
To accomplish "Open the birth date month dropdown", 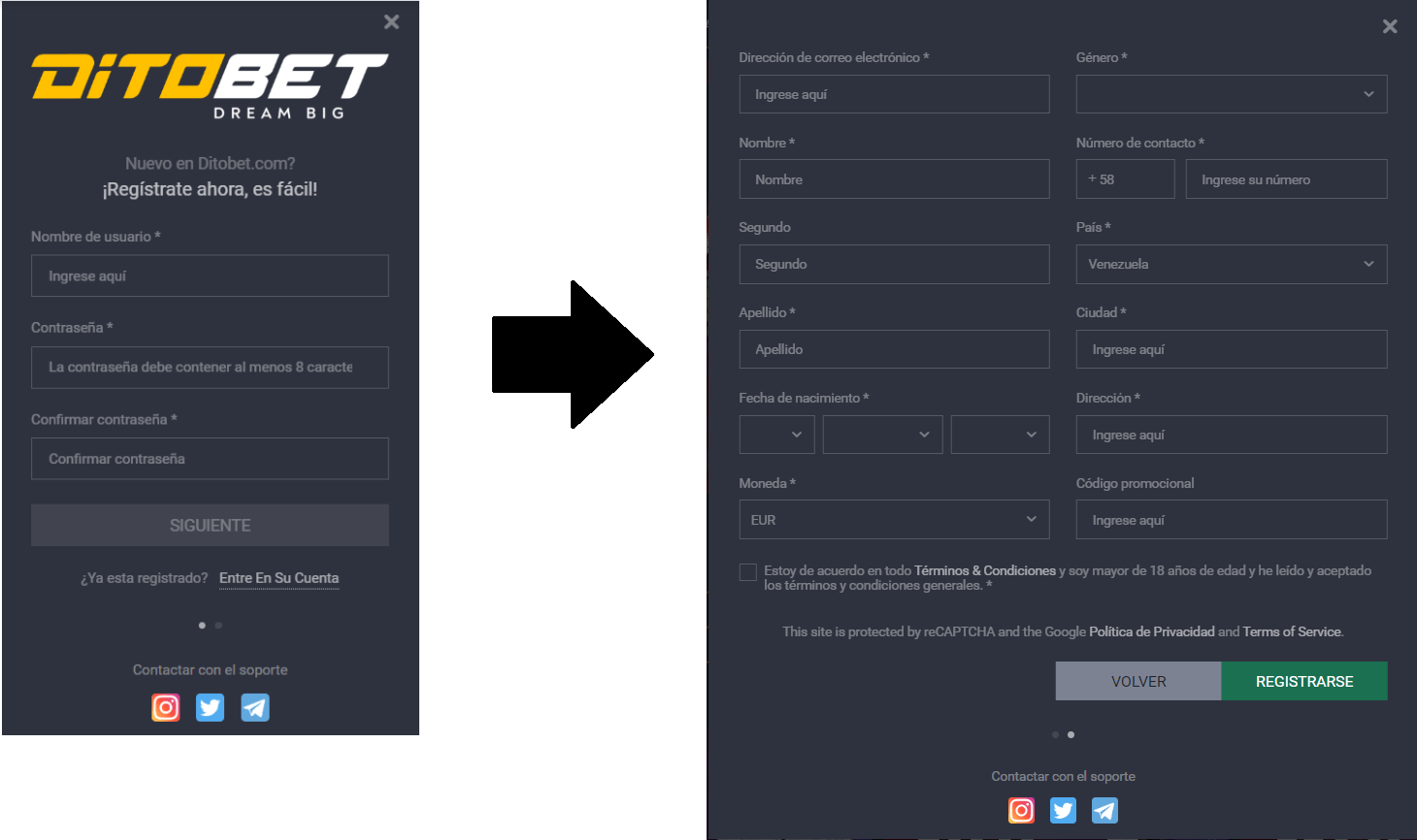I will [x=882, y=435].
